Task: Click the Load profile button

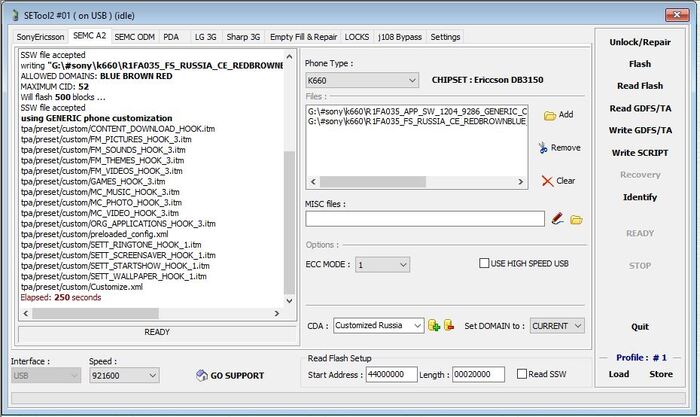Action: pos(619,374)
